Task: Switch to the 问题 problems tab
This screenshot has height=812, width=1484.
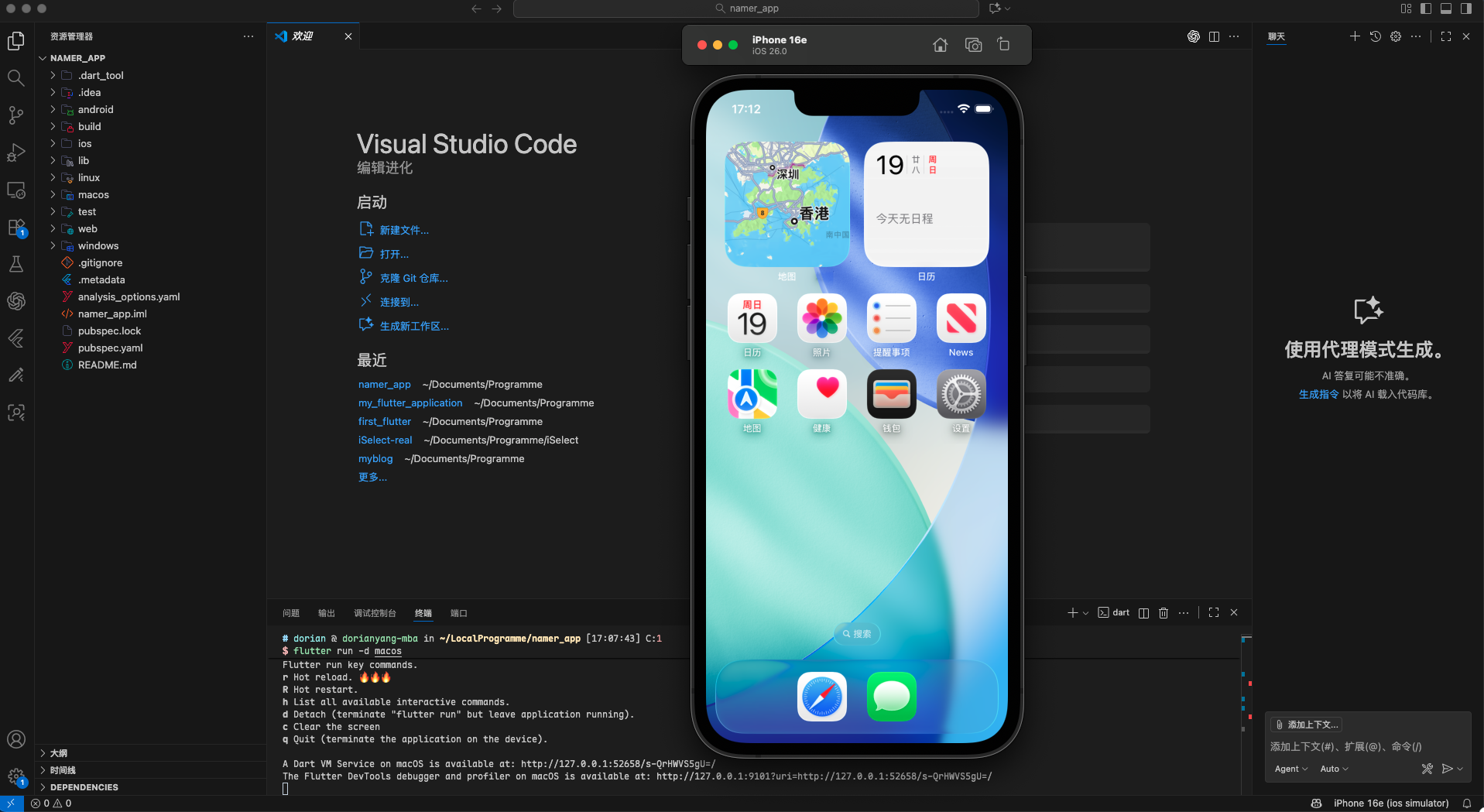Action: coord(291,613)
